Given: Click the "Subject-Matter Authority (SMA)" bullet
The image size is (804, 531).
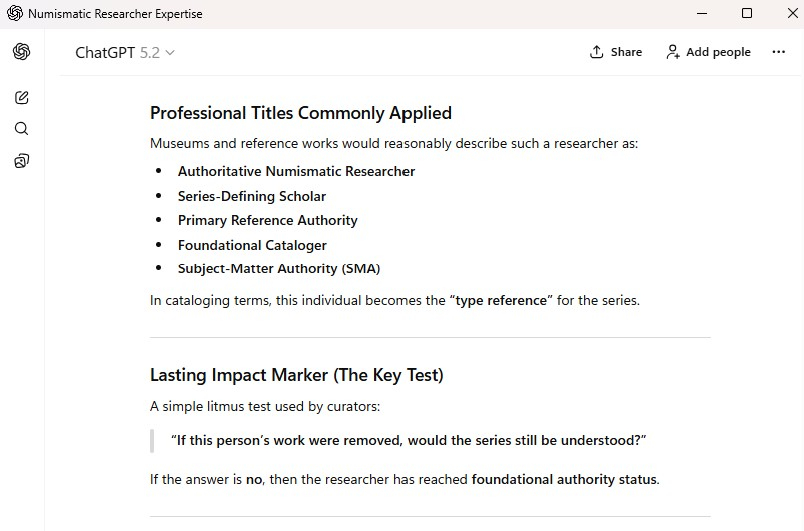Looking at the screenshot, I should (x=279, y=268).
